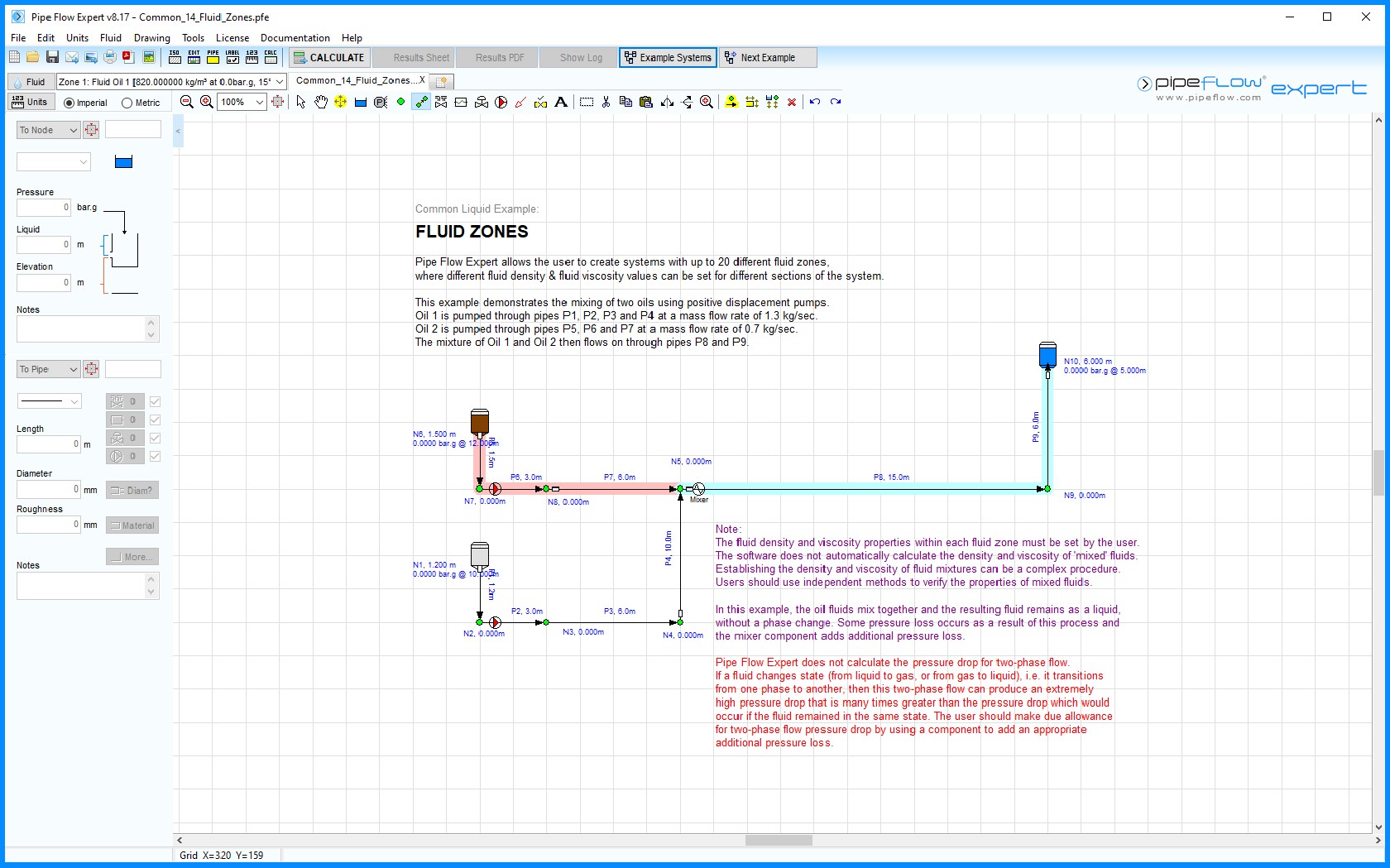The image size is (1390, 868).
Task: Redo the last undone action
Action: coord(836,102)
